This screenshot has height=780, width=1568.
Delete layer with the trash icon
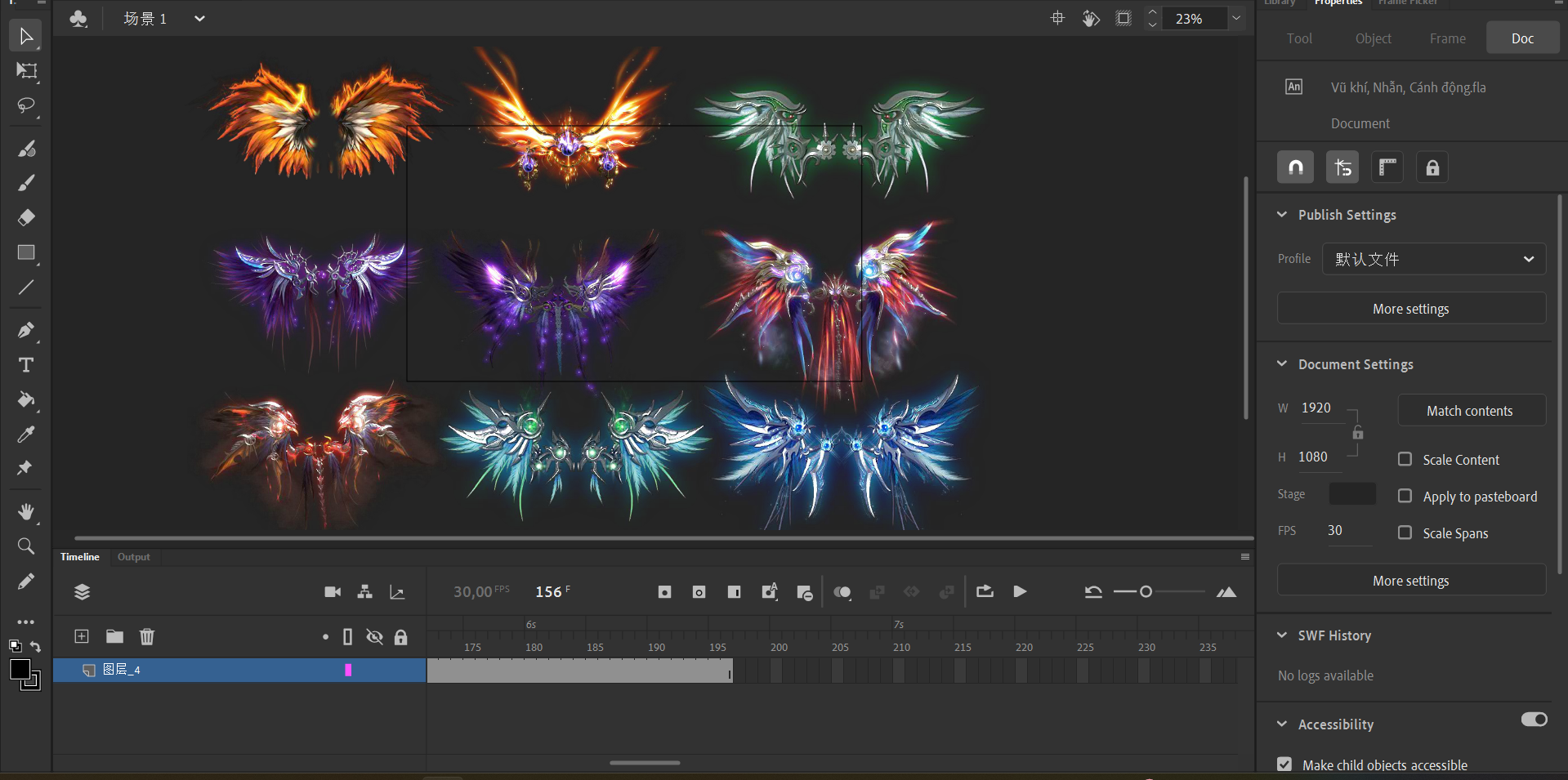[x=147, y=636]
